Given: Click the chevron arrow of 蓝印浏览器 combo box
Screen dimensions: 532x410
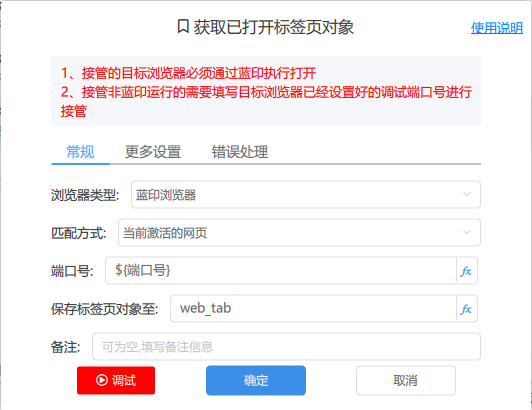Looking at the screenshot, I should pyautogui.click(x=467, y=194).
